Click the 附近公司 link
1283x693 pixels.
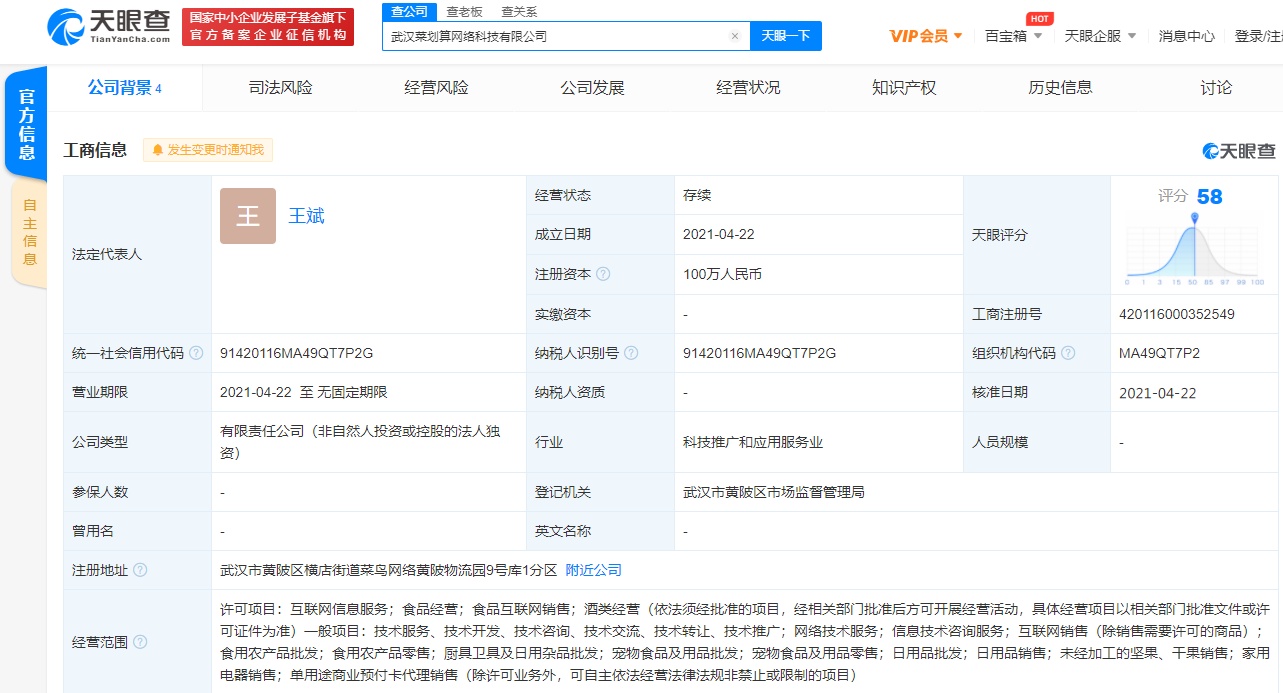point(593,570)
